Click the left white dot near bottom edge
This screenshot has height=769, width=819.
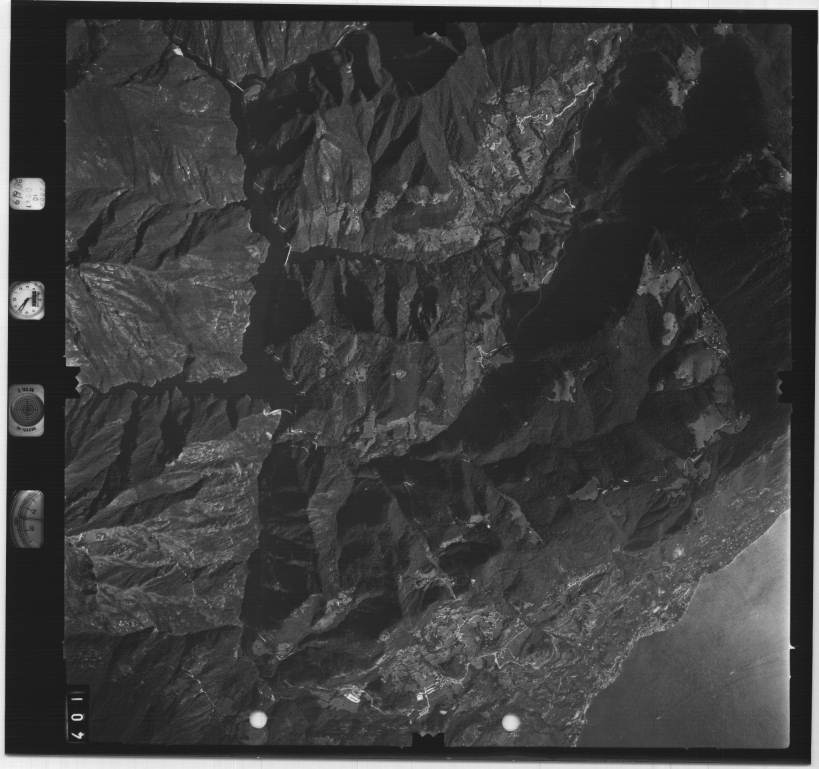[258, 719]
